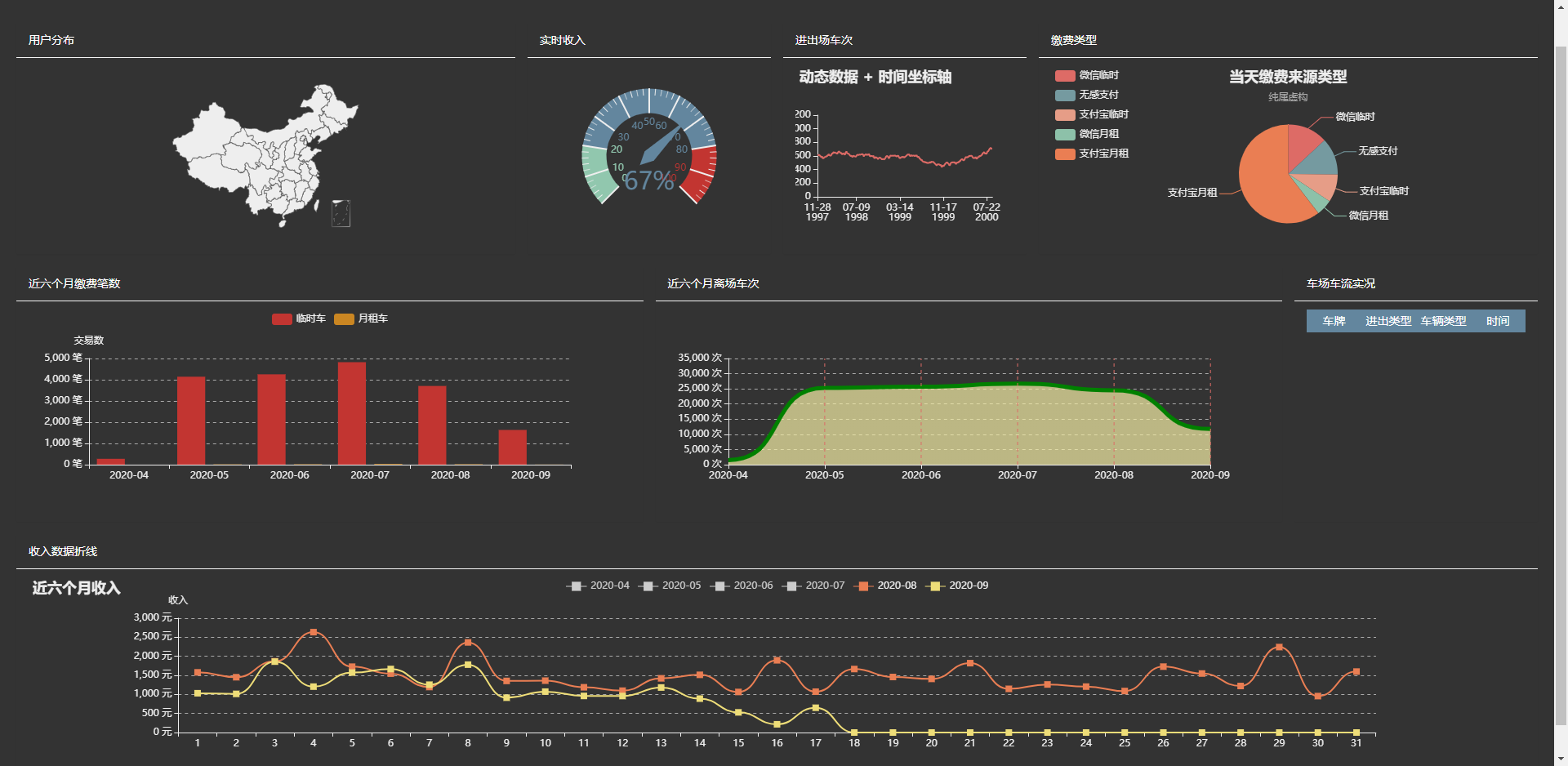The height and width of the screenshot is (766, 1568).
Task: Click the page's vertical scrollbar thumb
Action: [1561, 384]
